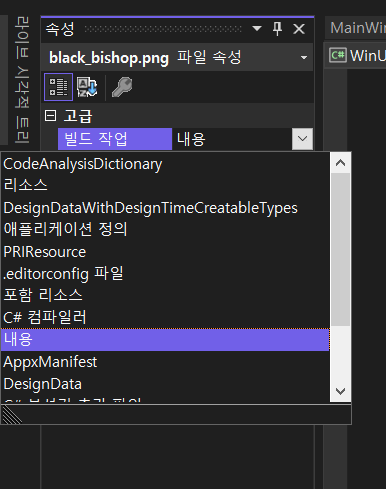386x489 pixels.
Task: Click the list's scroll up arrow
Action: 340,163
